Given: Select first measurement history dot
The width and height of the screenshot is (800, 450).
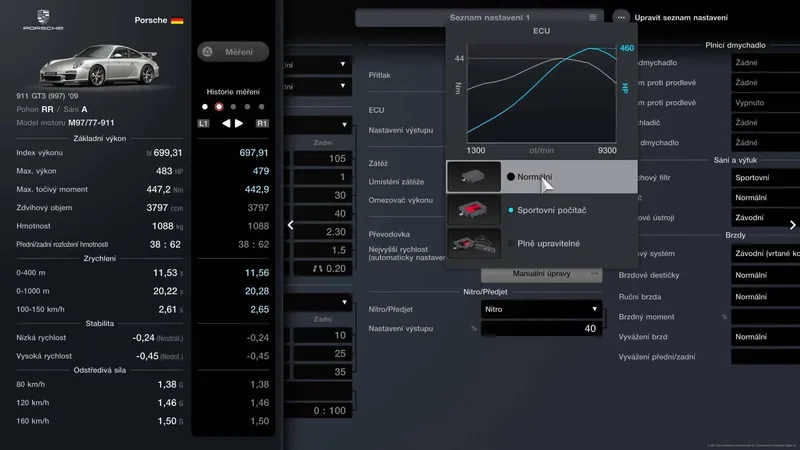Looking at the screenshot, I should point(205,107).
